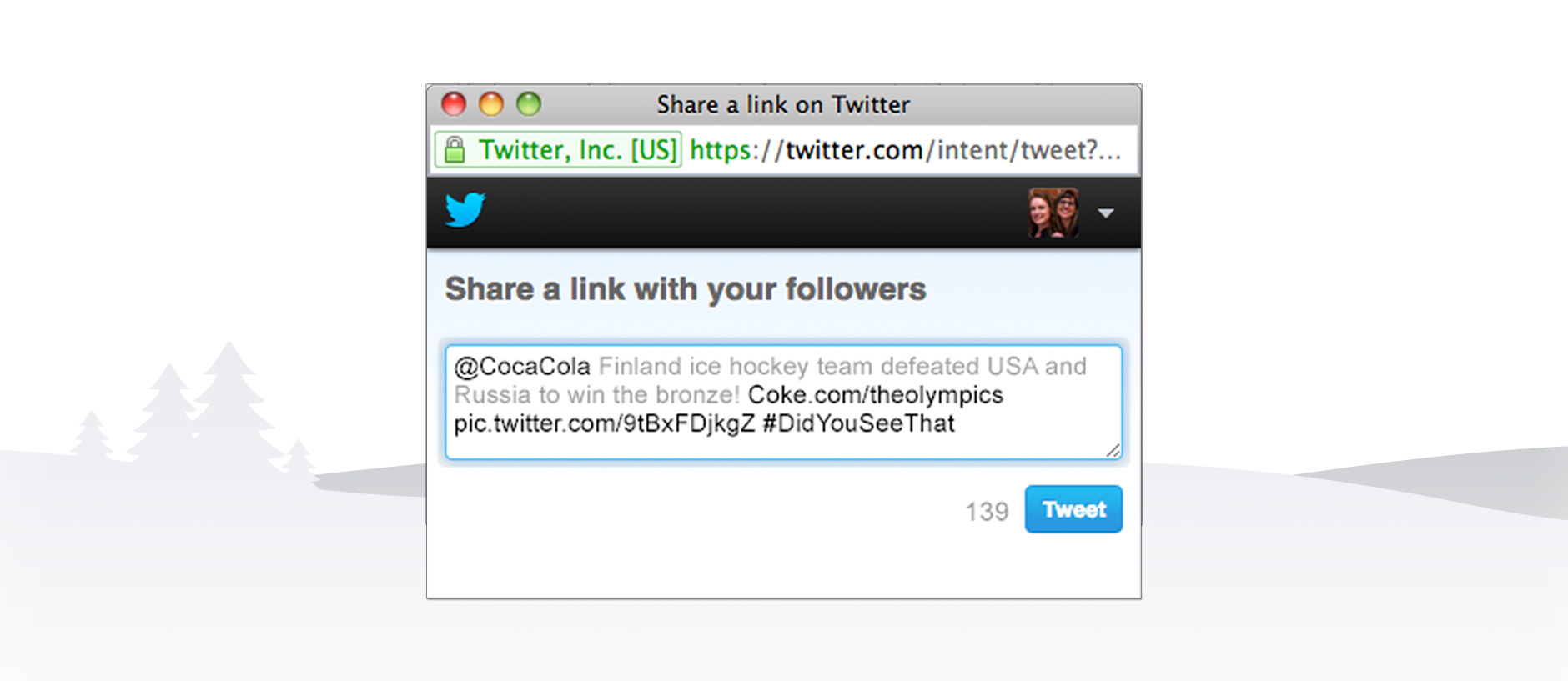Click the 139 character counter
The image size is (1568, 681).
pos(987,512)
